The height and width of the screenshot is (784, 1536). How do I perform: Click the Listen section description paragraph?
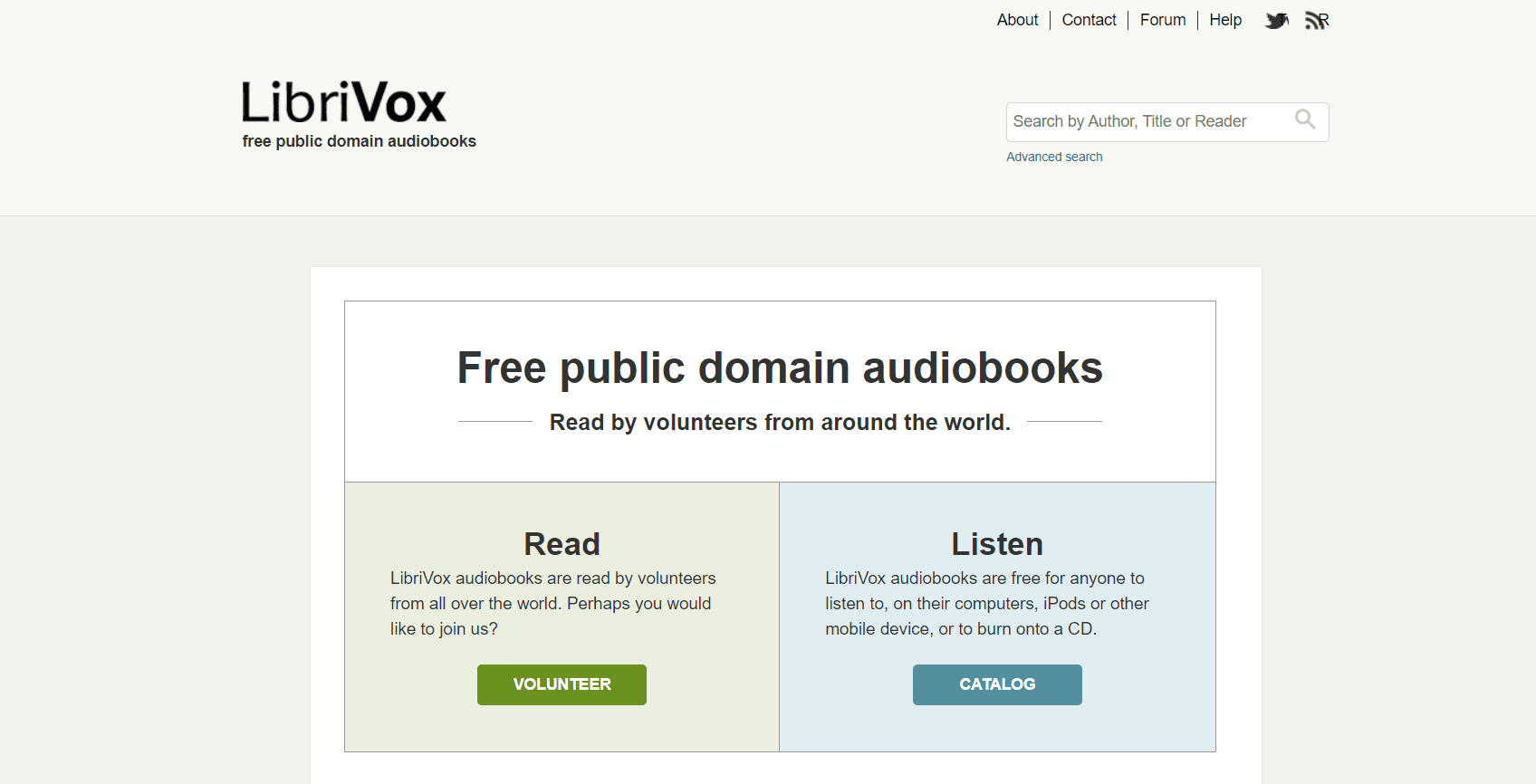coord(986,603)
